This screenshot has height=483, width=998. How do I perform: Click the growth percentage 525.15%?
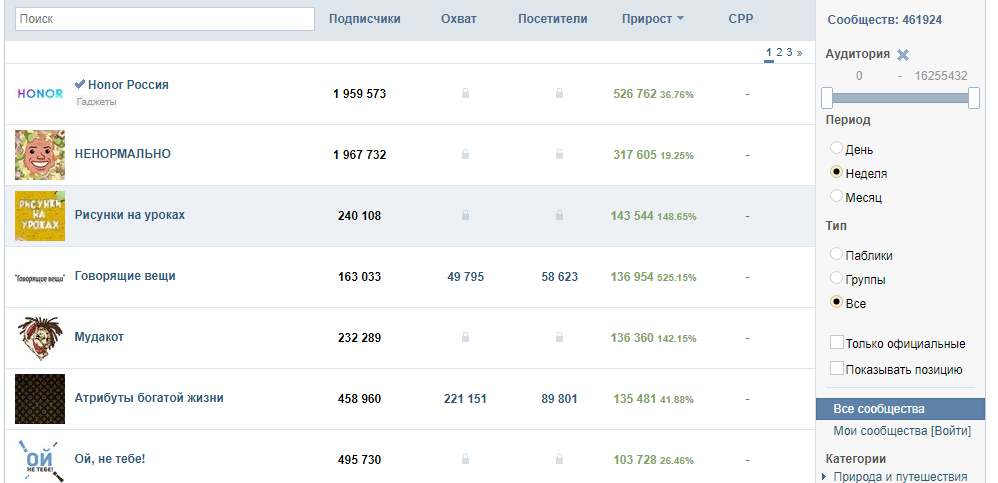click(x=677, y=278)
